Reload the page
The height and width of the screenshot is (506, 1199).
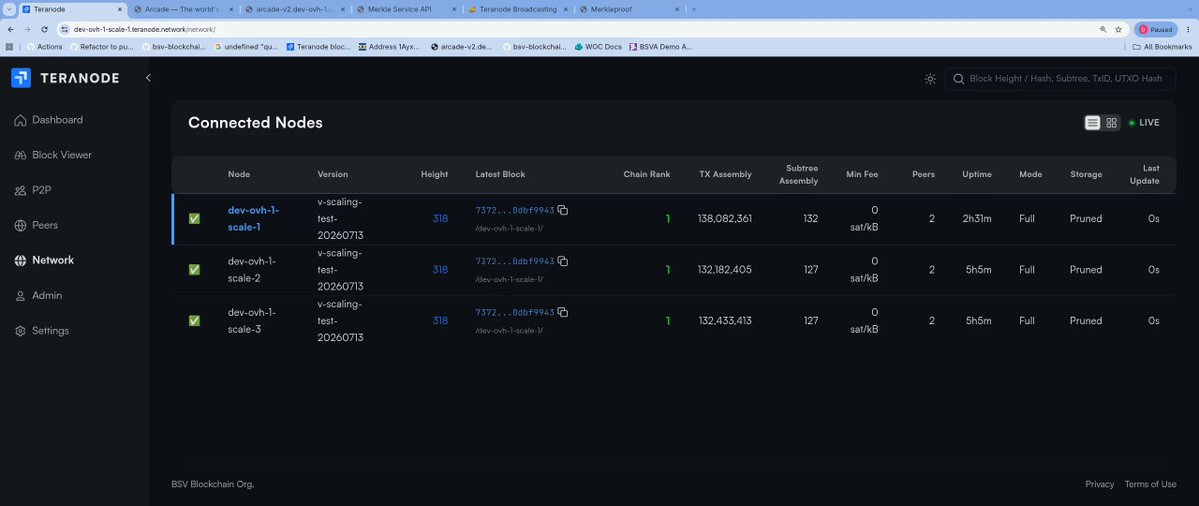(x=44, y=29)
